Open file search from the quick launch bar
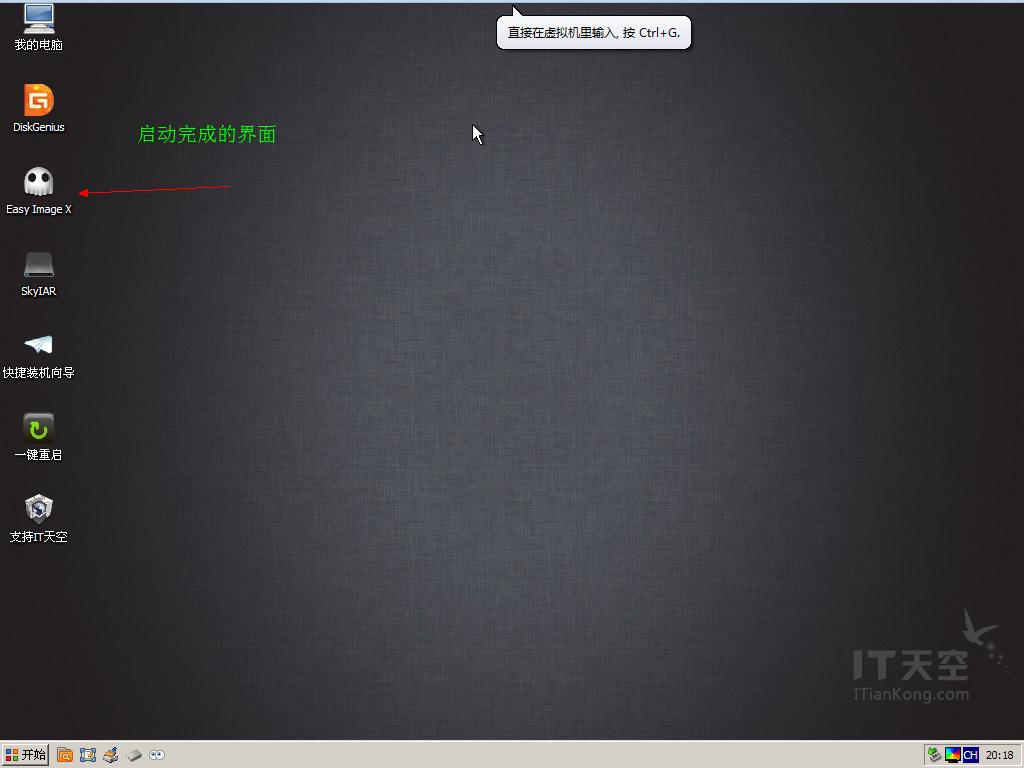The height and width of the screenshot is (768, 1024). [64, 755]
